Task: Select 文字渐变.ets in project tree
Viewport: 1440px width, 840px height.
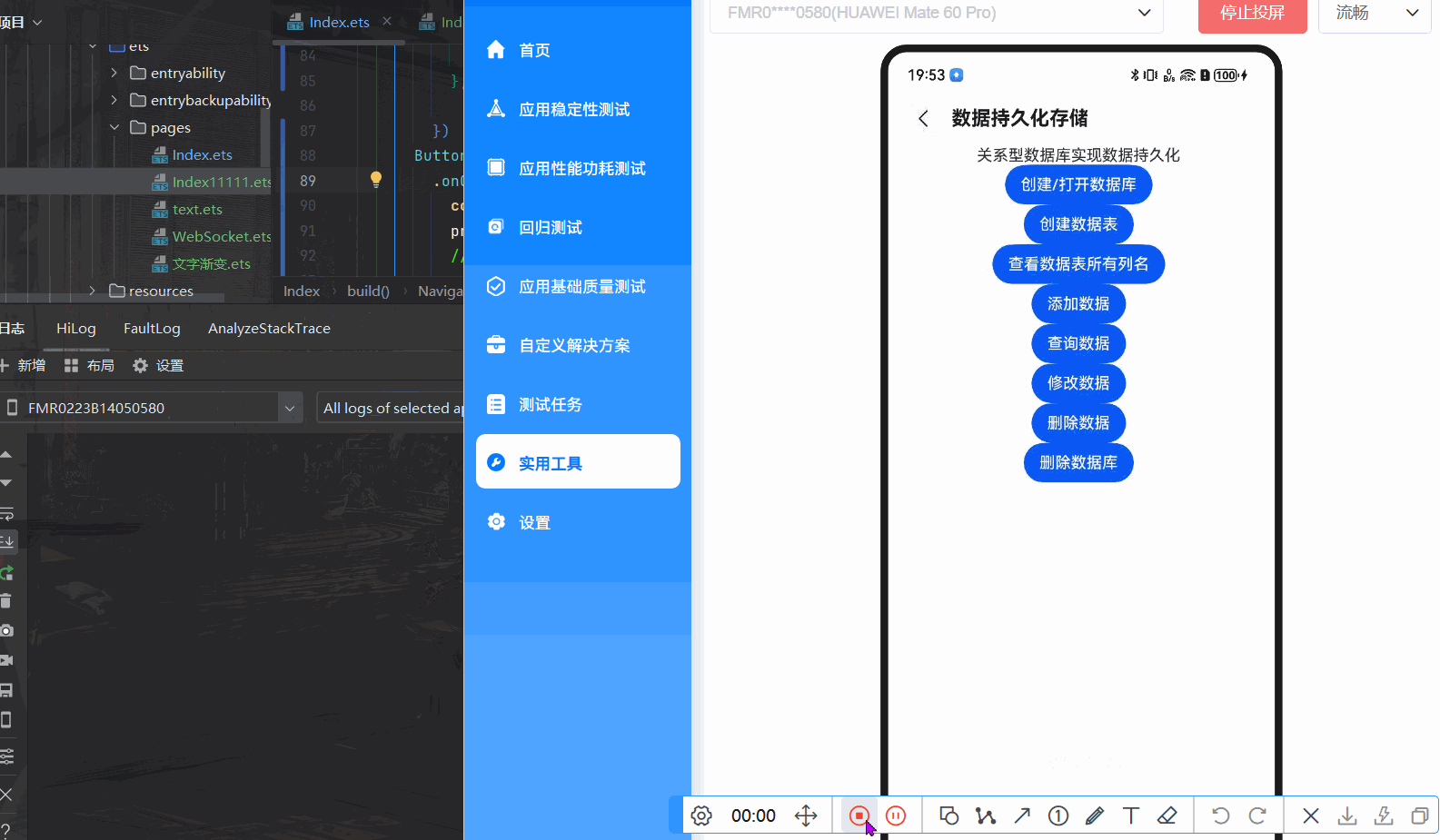Action: 201,263
